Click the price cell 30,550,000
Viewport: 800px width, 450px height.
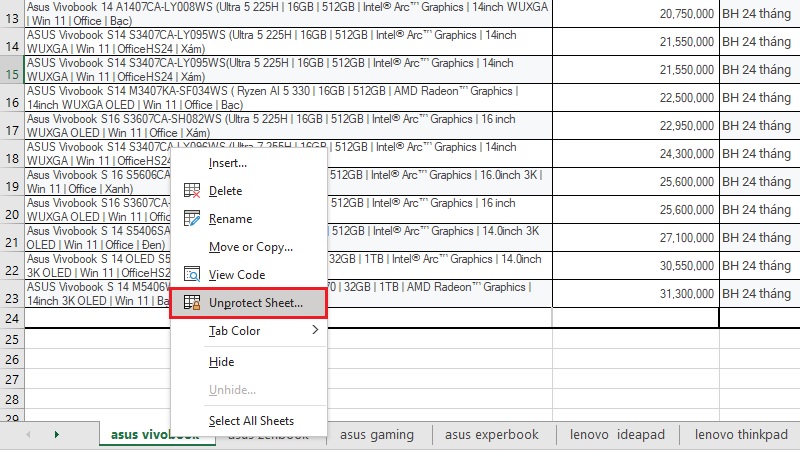[x=636, y=266]
